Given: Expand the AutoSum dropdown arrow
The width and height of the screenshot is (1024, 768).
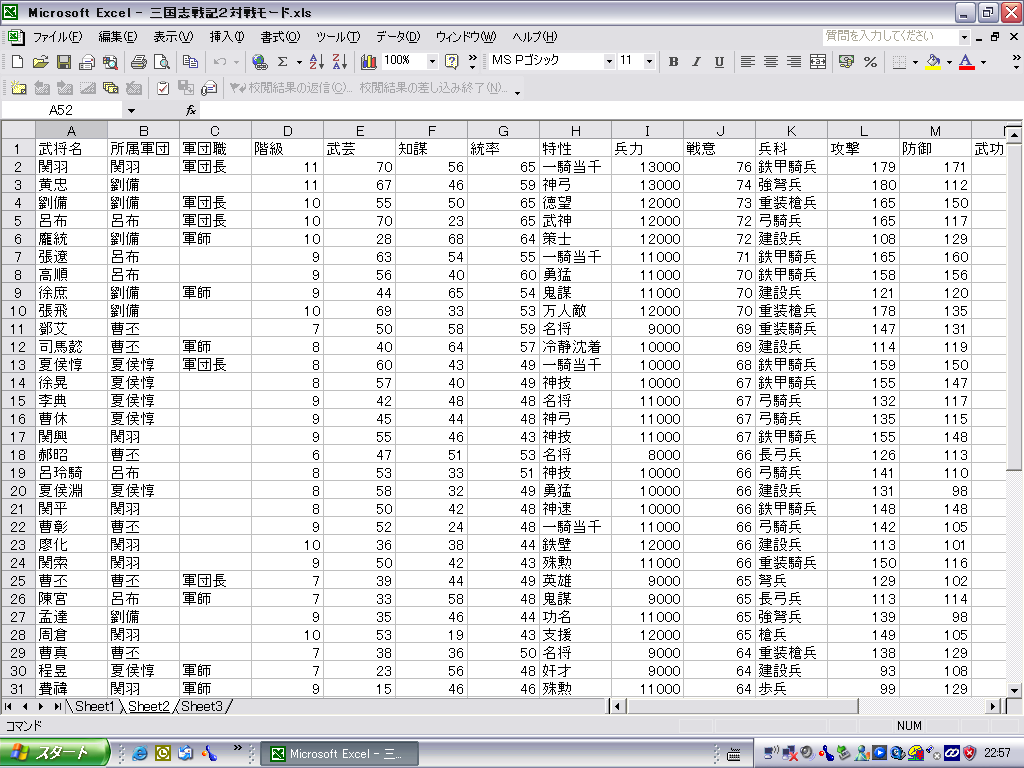Looking at the screenshot, I should click(x=299, y=62).
